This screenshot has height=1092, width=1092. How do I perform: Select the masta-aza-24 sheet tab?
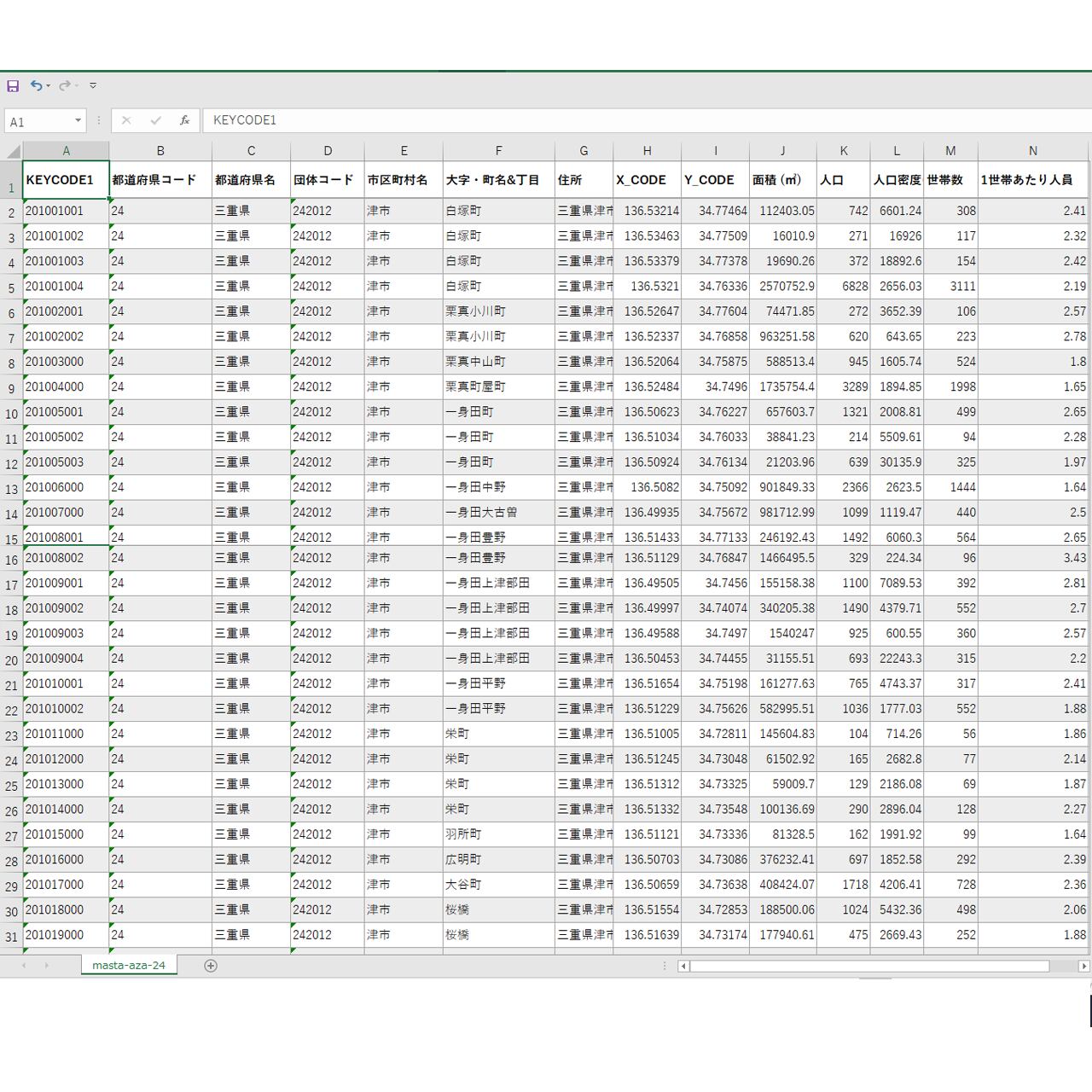point(129,966)
